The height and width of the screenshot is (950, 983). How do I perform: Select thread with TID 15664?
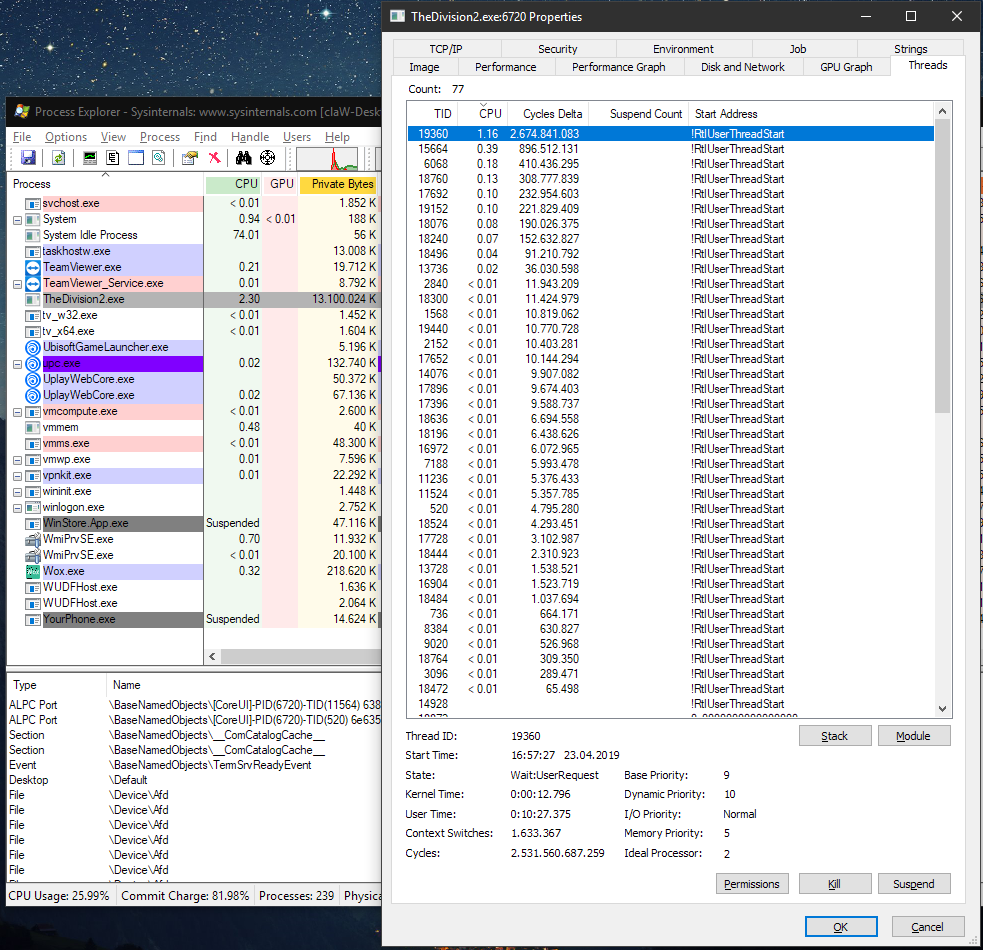671,149
